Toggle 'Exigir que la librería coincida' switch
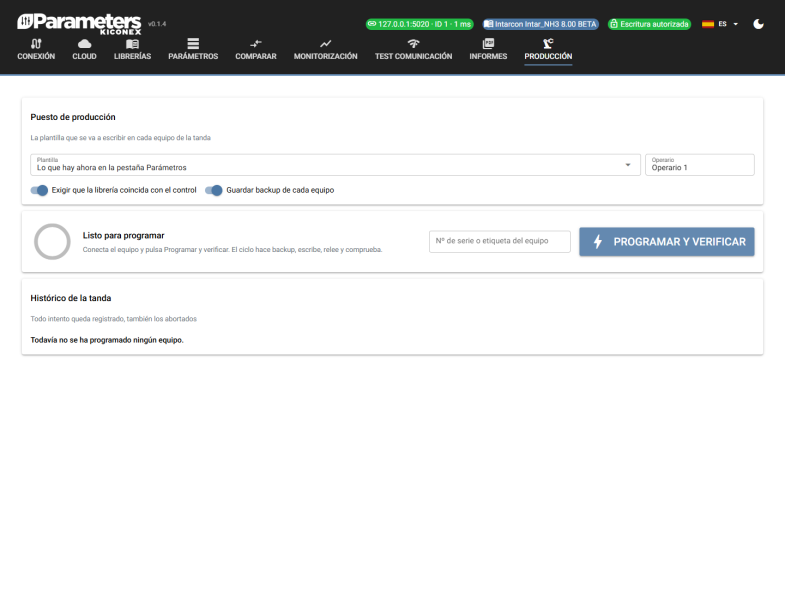This screenshot has width=785, height=600. pos(39,190)
